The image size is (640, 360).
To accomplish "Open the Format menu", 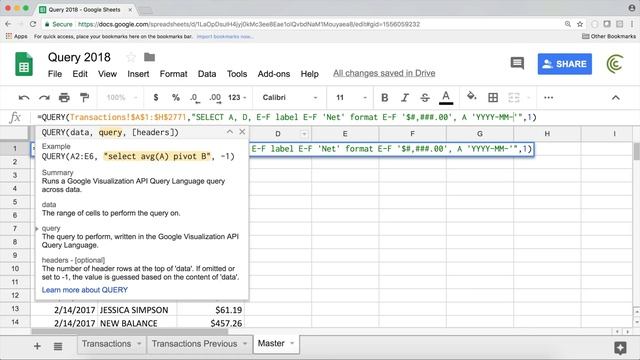I will [x=173, y=74].
